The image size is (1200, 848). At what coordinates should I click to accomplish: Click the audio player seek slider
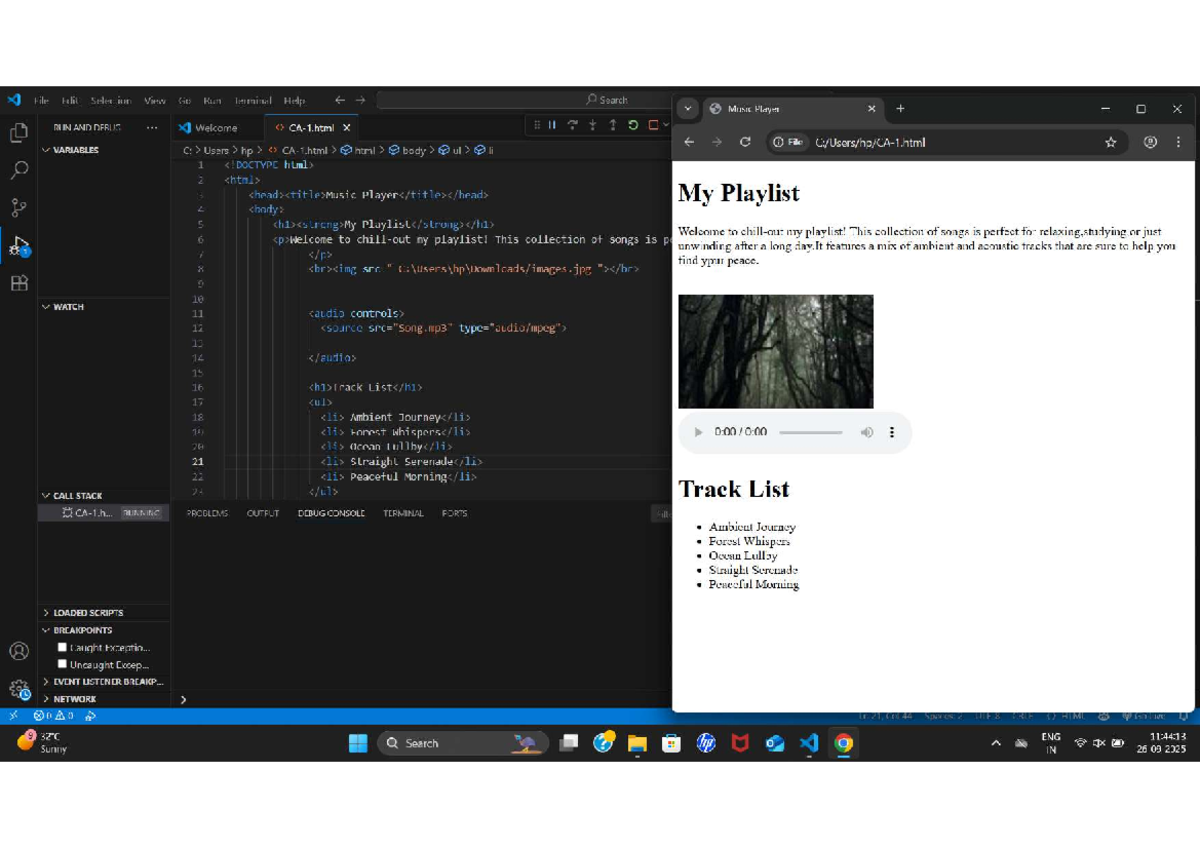(810, 432)
